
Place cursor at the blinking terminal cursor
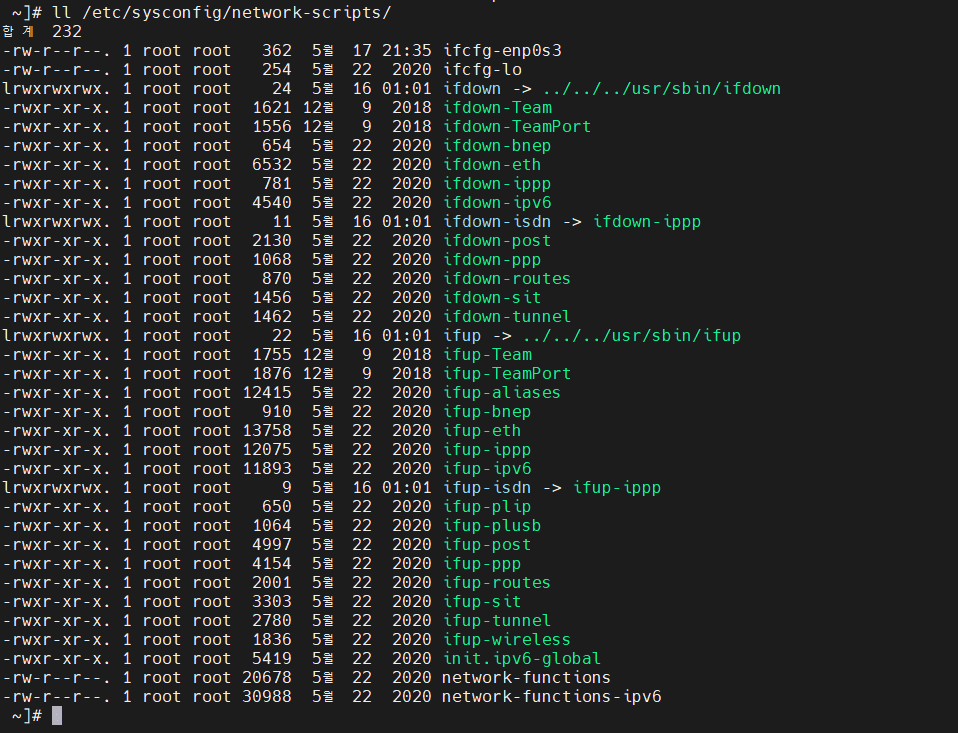click(x=55, y=715)
